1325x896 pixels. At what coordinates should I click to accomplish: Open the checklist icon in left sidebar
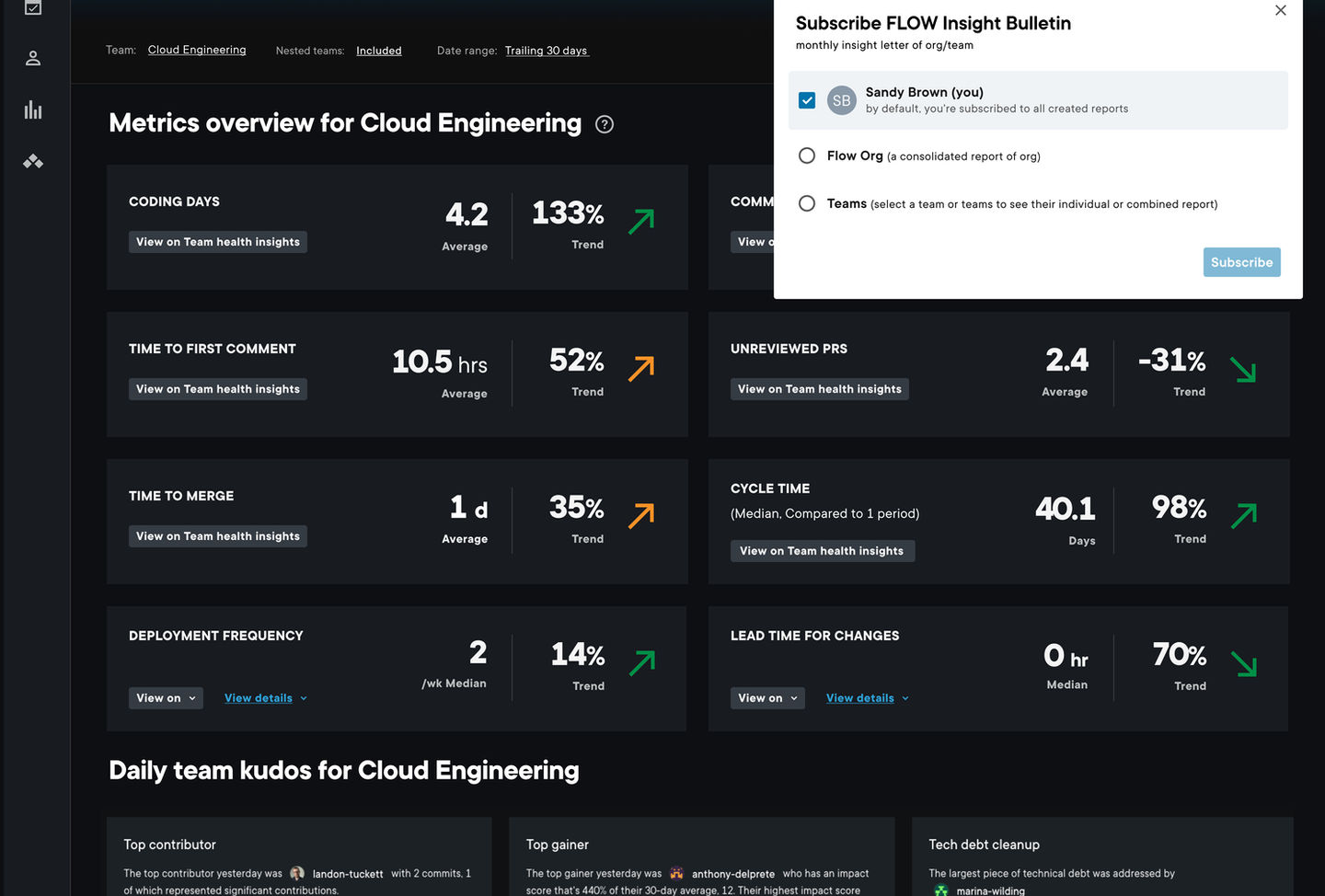[33, 7]
